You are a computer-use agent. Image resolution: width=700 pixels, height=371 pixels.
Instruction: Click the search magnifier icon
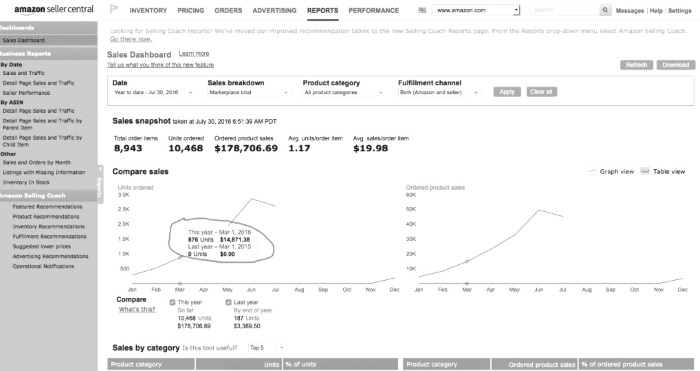605,10
